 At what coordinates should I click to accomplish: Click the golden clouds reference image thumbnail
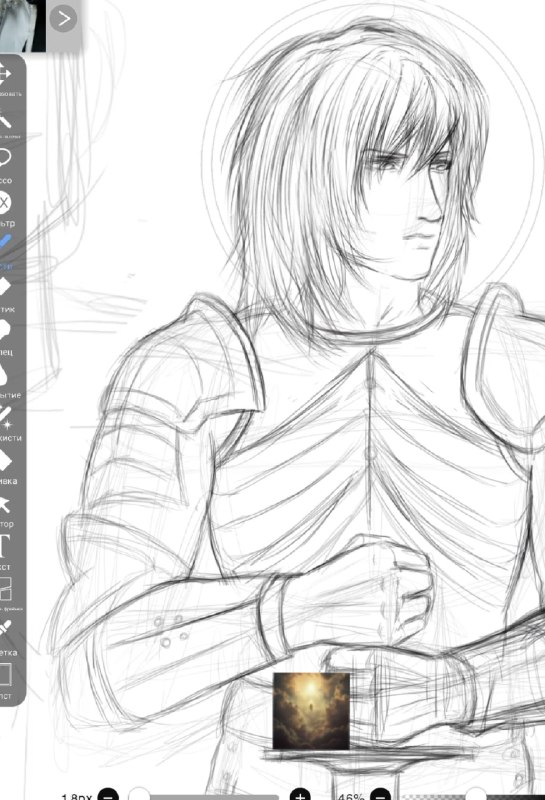click(311, 711)
